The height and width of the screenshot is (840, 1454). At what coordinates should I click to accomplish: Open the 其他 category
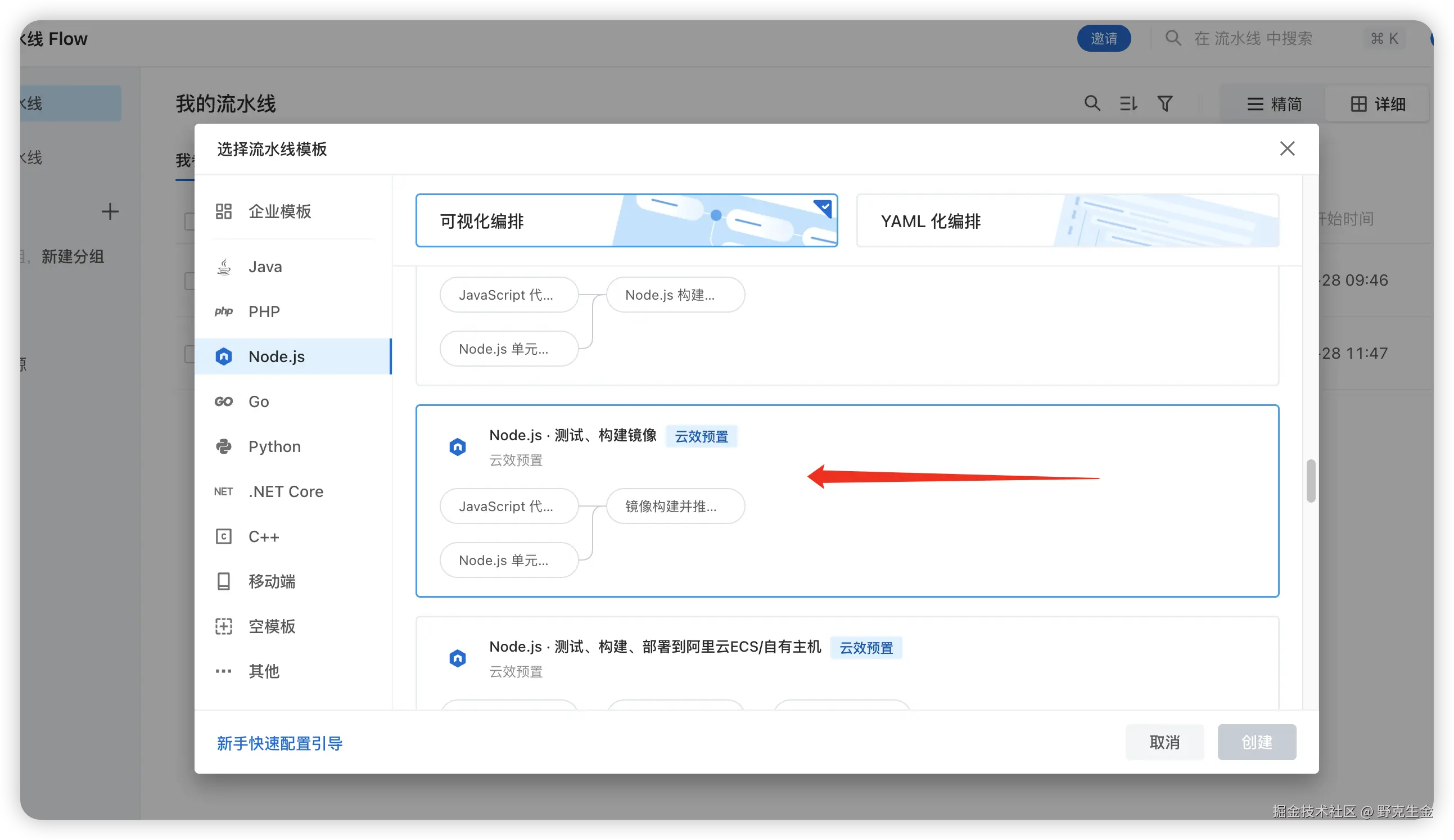264,671
